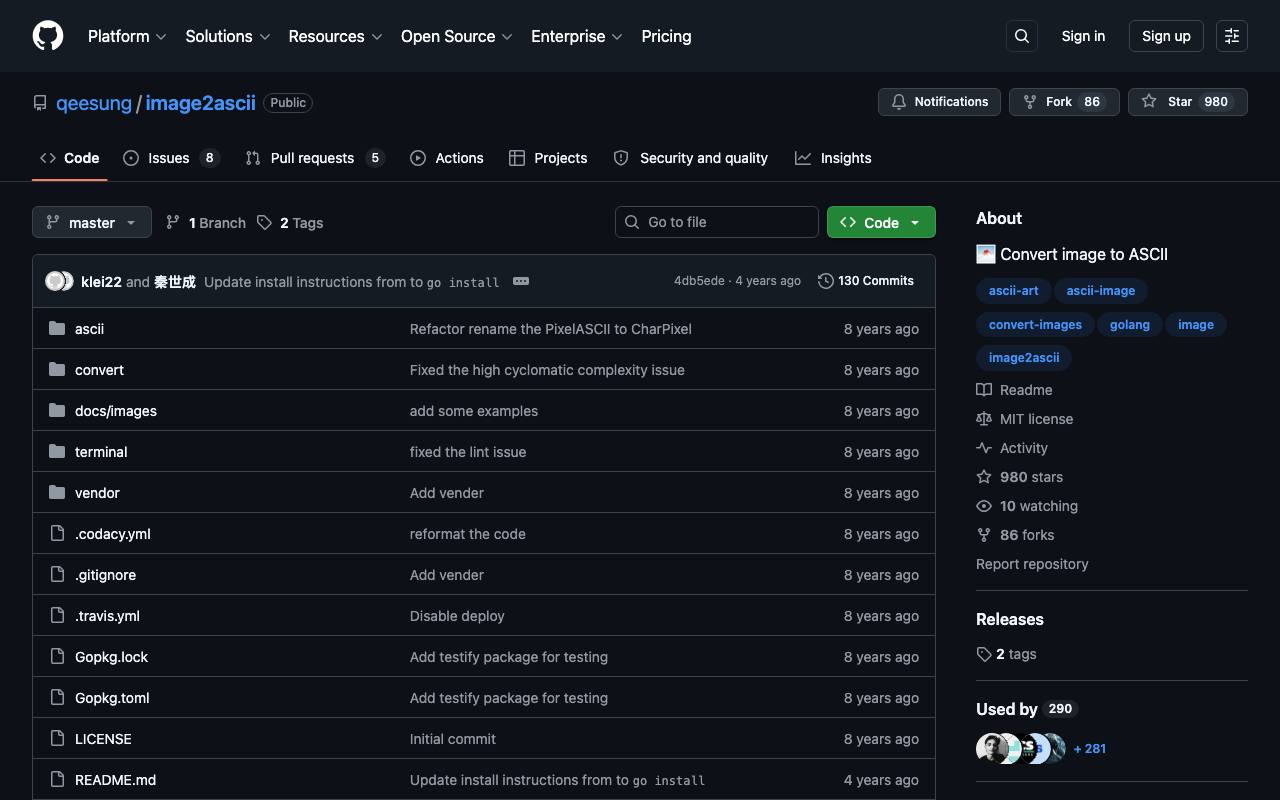
Task: Go to the GitHub homepage logo
Action: [x=48, y=36]
